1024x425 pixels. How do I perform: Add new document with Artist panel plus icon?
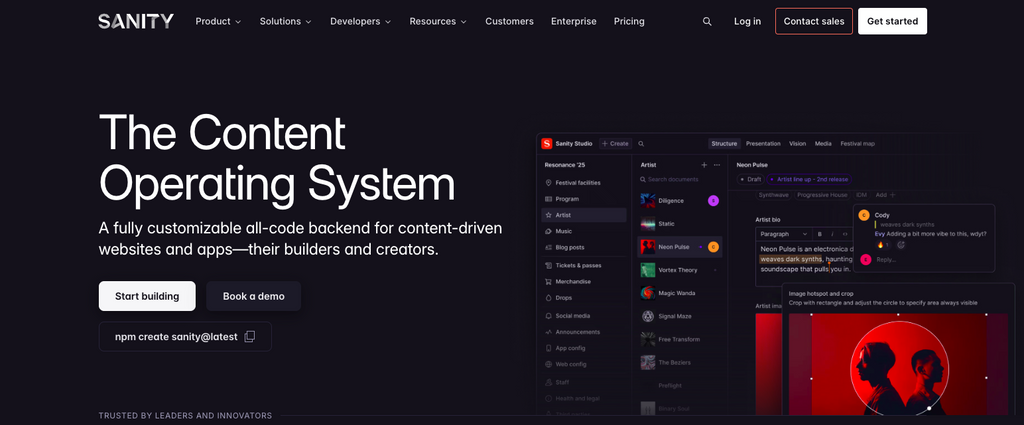click(x=704, y=165)
